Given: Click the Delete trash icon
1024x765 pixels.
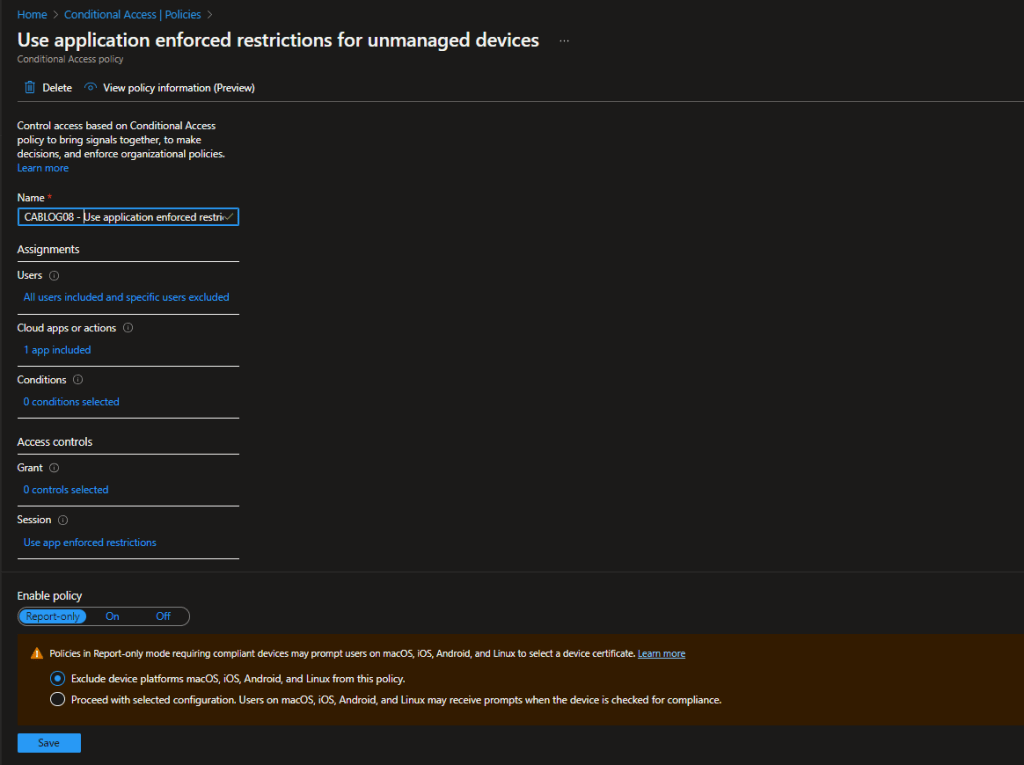Looking at the screenshot, I should pos(30,88).
